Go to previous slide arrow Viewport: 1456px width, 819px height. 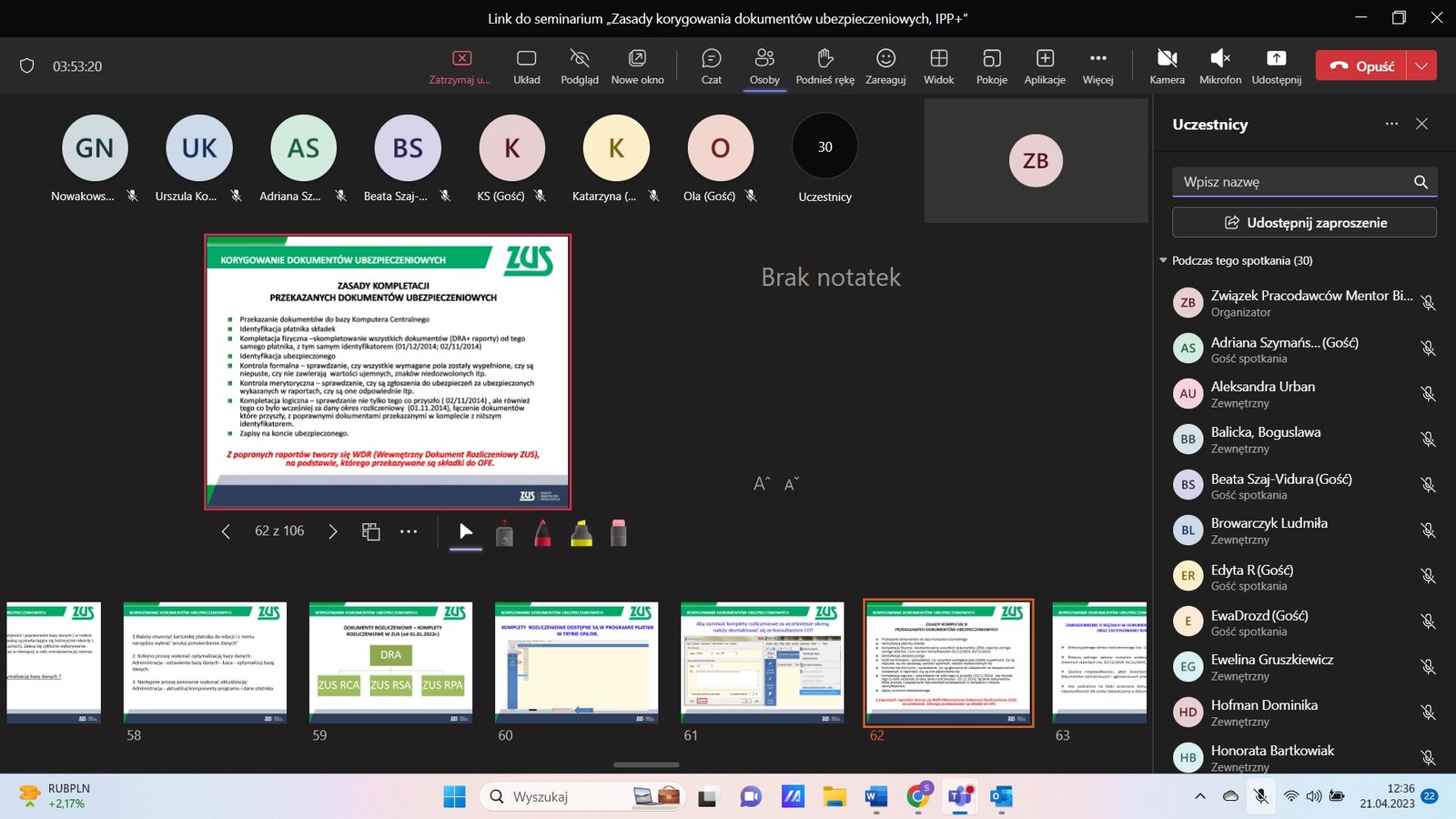point(226,531)
